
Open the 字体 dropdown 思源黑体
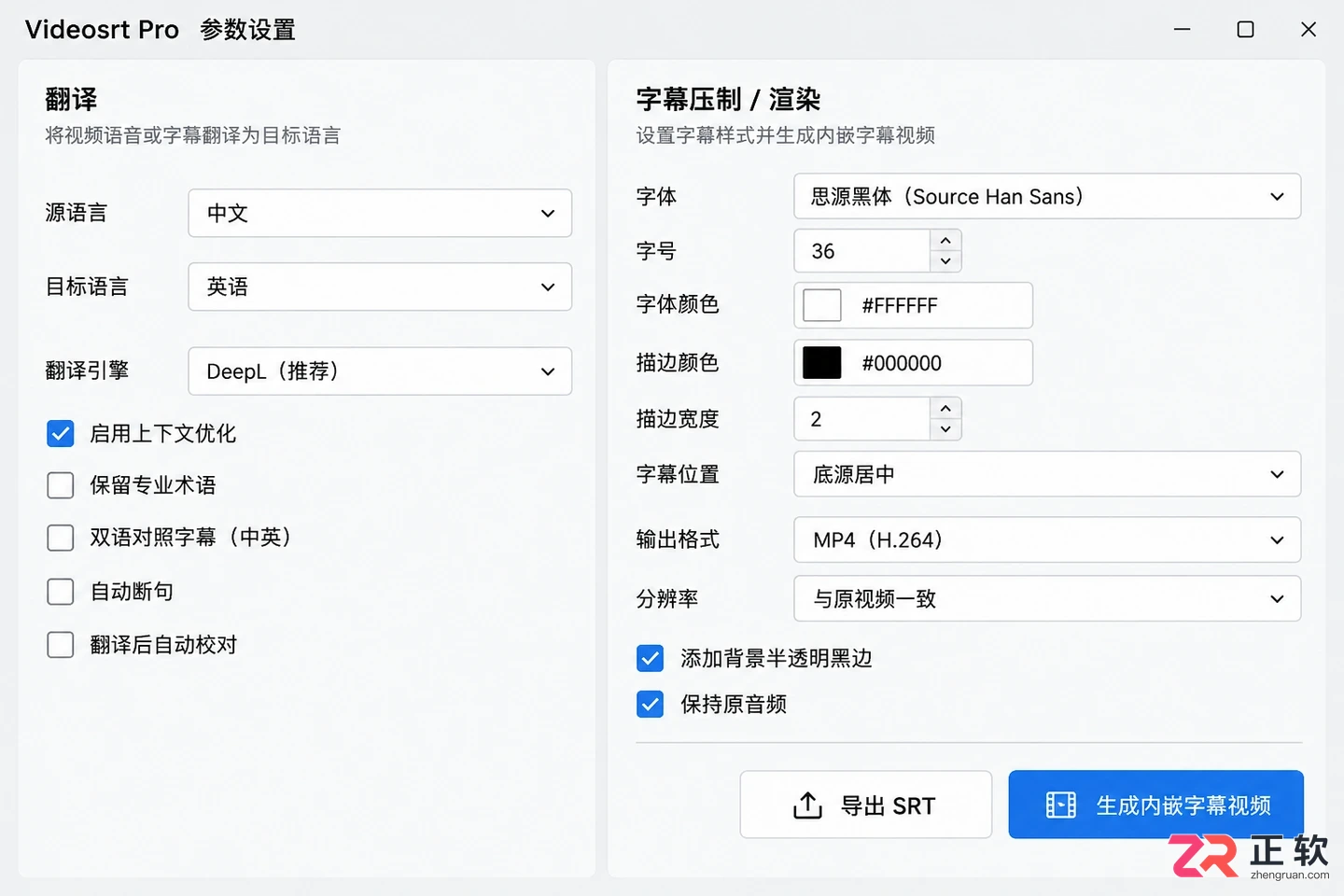coord(1047,196)
